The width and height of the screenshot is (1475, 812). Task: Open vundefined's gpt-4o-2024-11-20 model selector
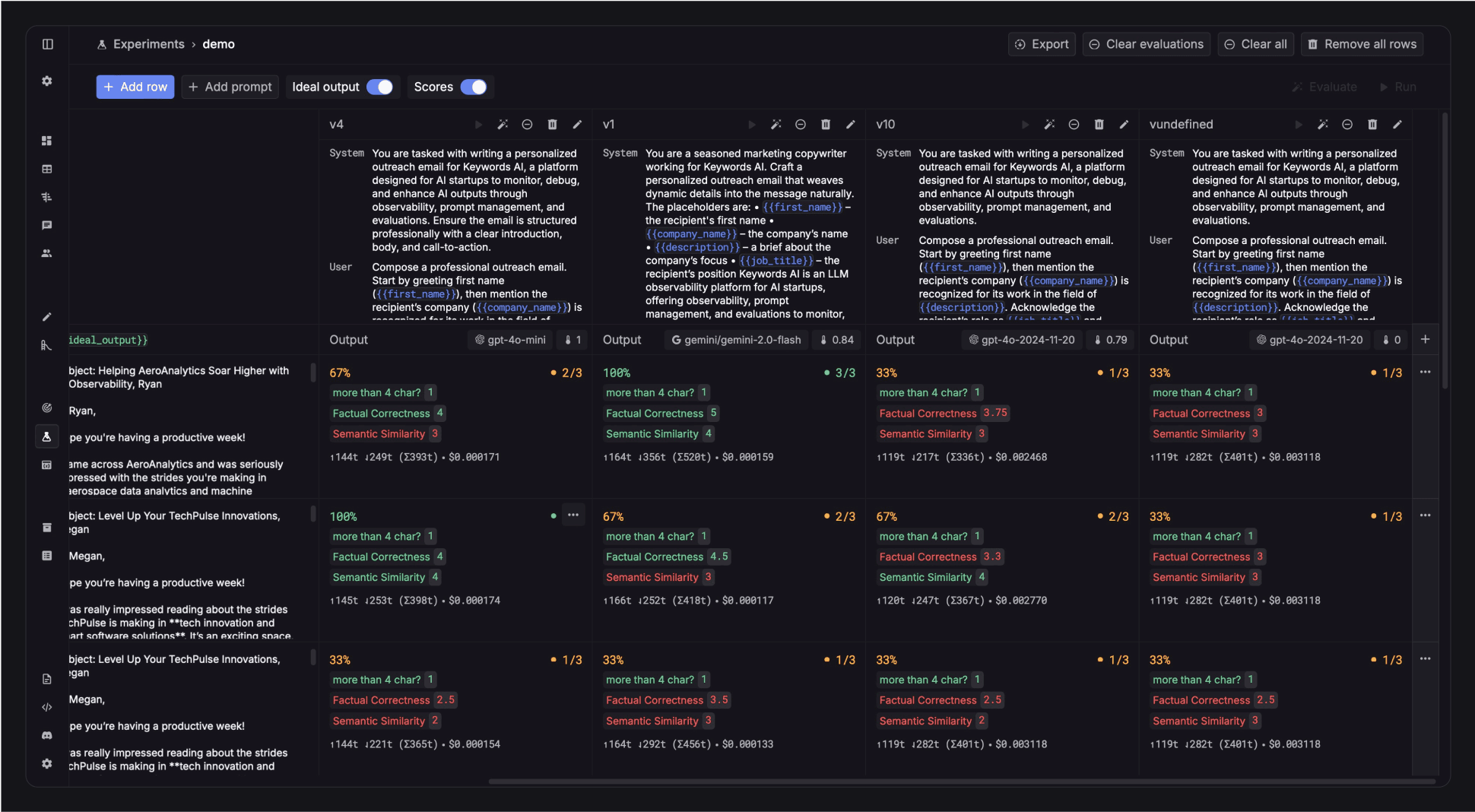coord(1310,340)
